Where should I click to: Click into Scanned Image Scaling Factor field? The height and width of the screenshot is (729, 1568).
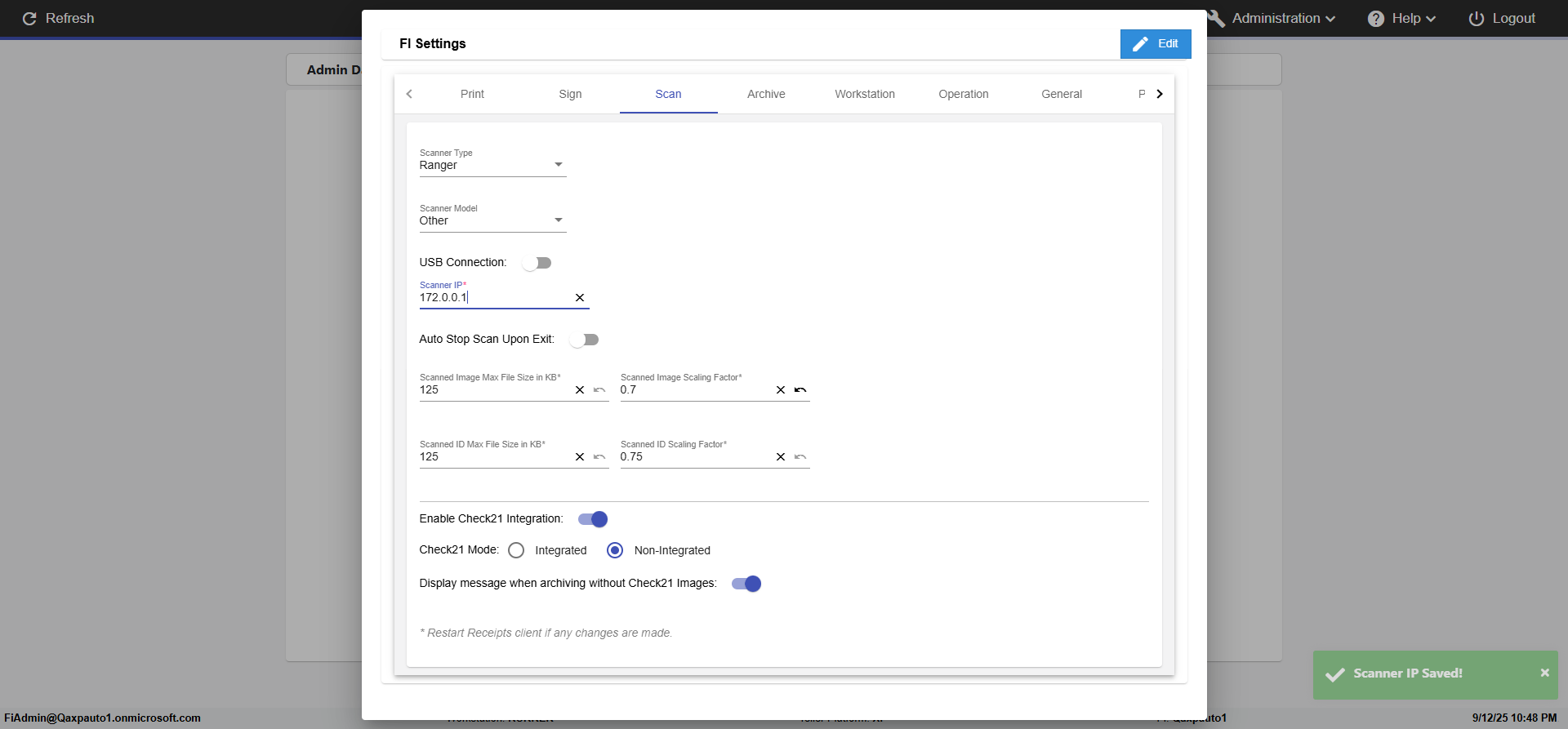(x=694, y=390)
